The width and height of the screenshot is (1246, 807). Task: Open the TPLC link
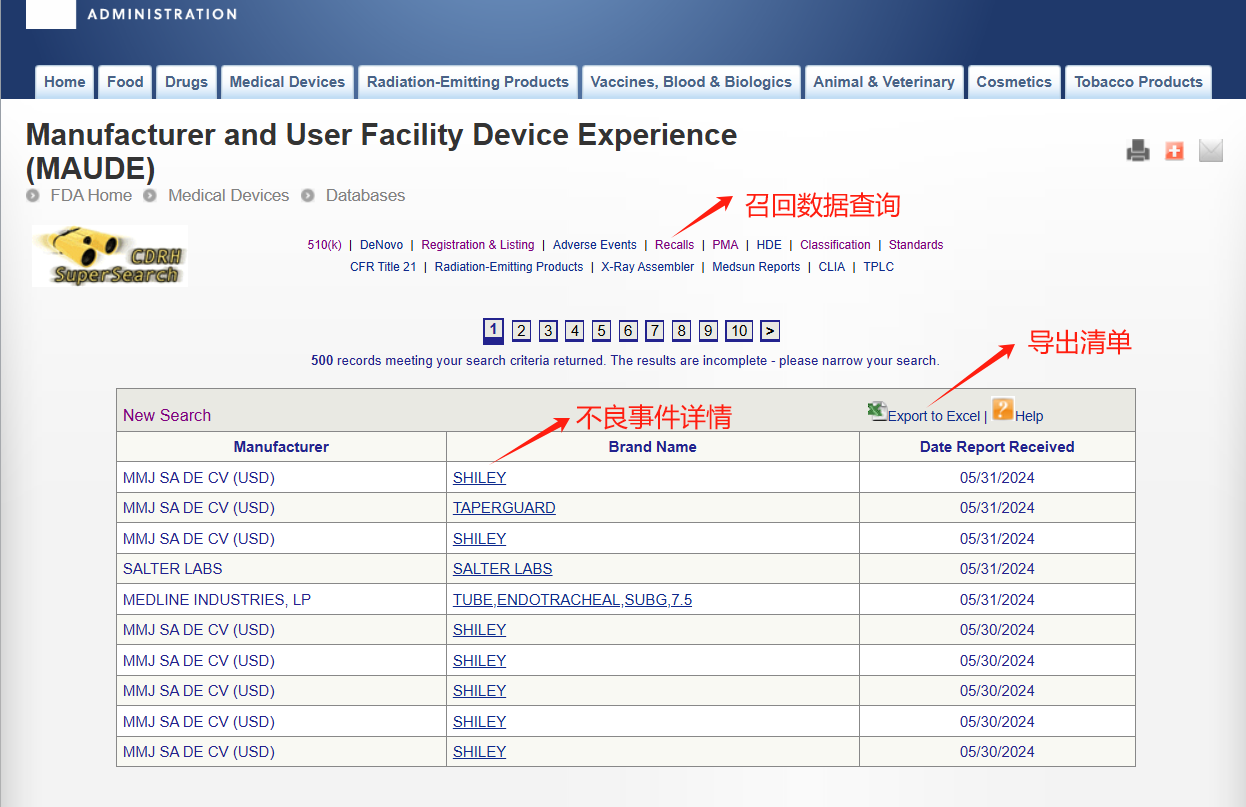pyautogui.click(x=879, y=267)
